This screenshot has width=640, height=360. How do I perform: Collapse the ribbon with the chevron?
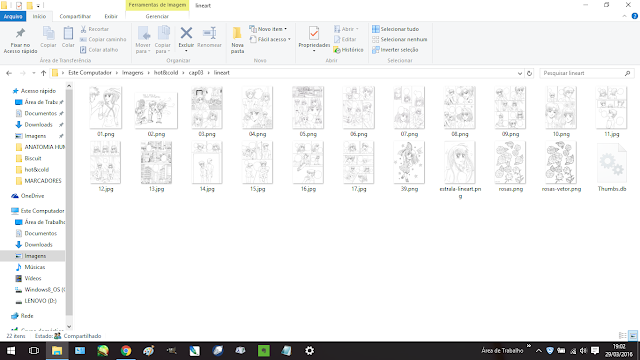[x=624, y=16]
